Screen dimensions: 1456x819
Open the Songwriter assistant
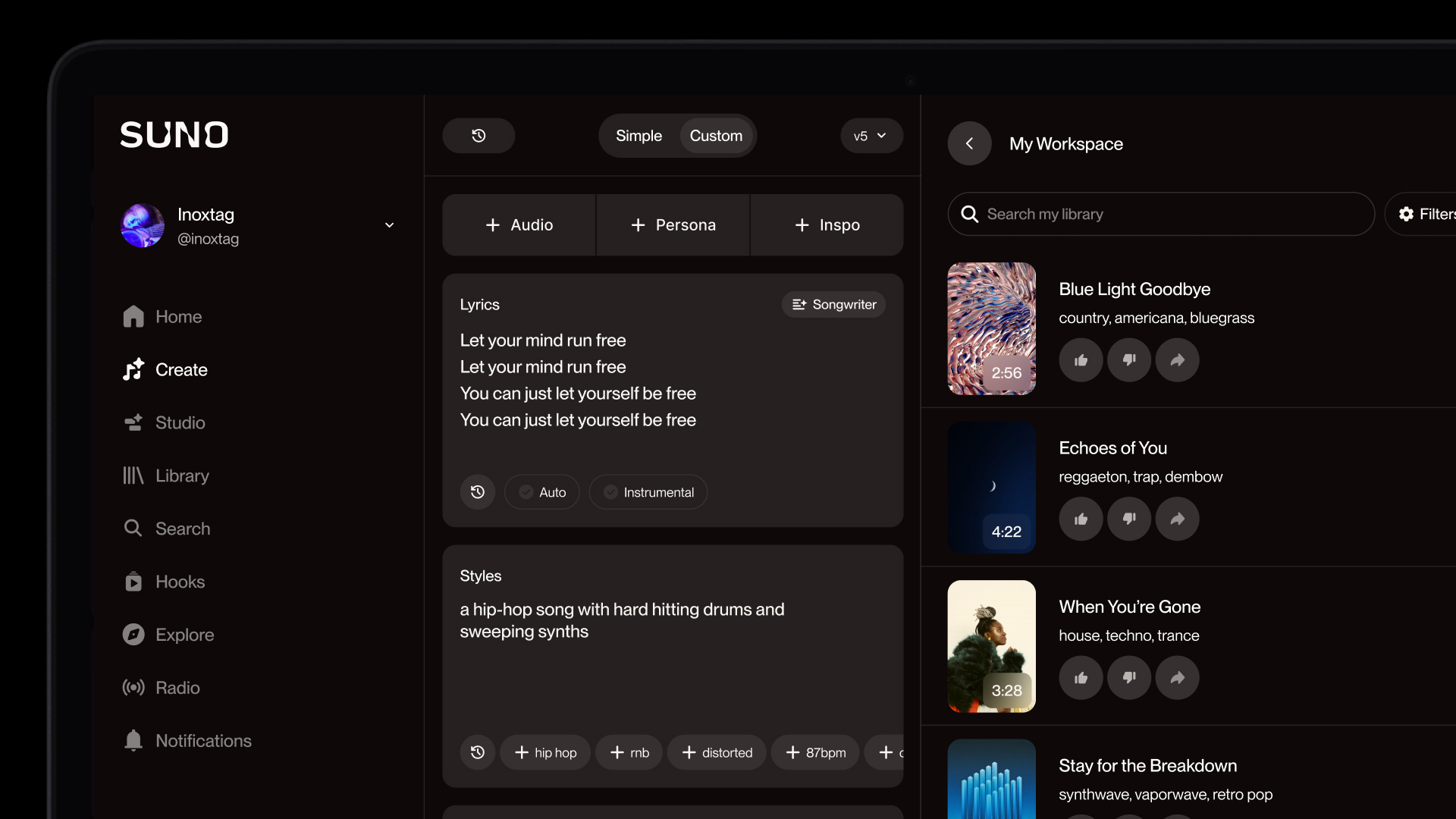tap(833, 304)
